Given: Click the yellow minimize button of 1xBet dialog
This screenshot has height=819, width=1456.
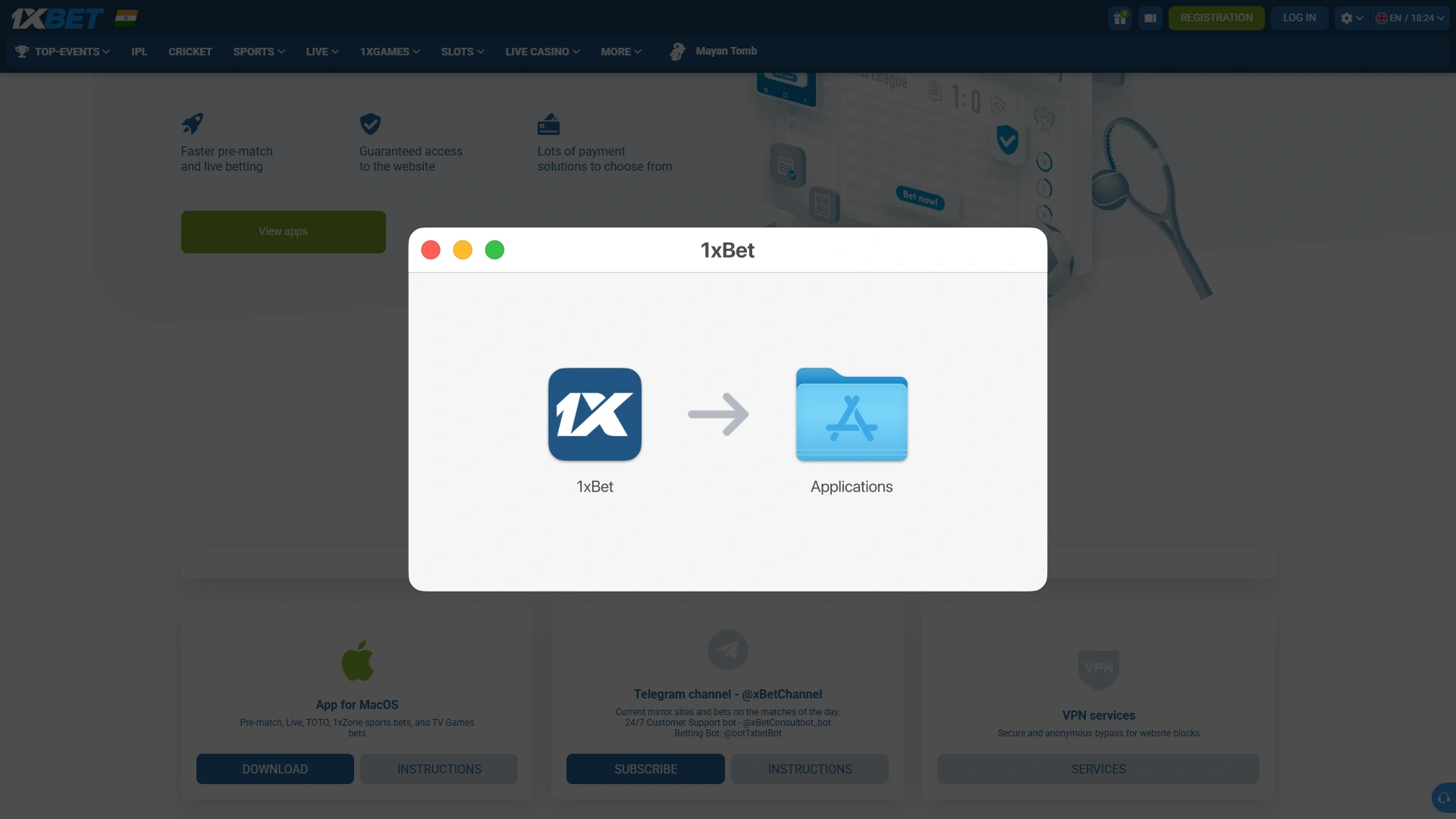Looking at the screenshot, I should pyautogui.click(x=463, y=250).
